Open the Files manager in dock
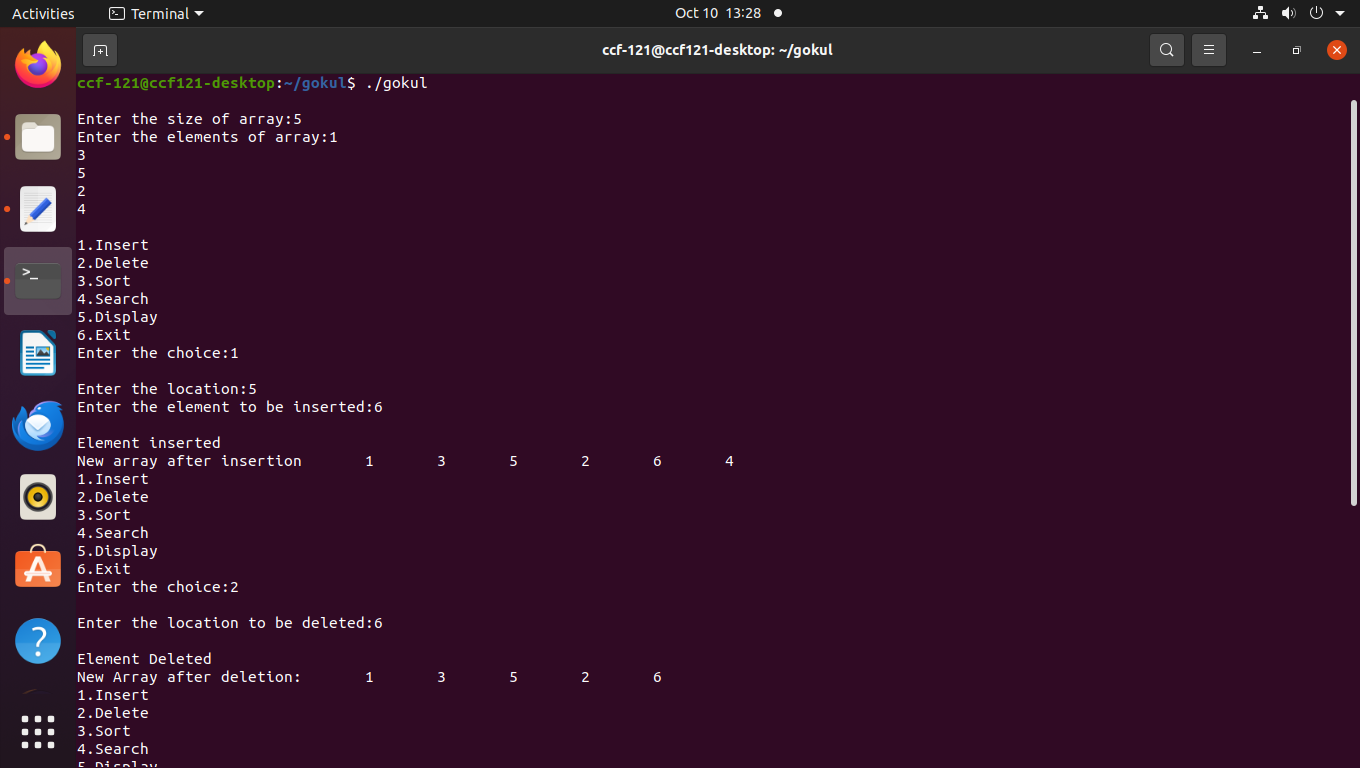The width and height of the screenshot is (1360, 768). (38, 137)
